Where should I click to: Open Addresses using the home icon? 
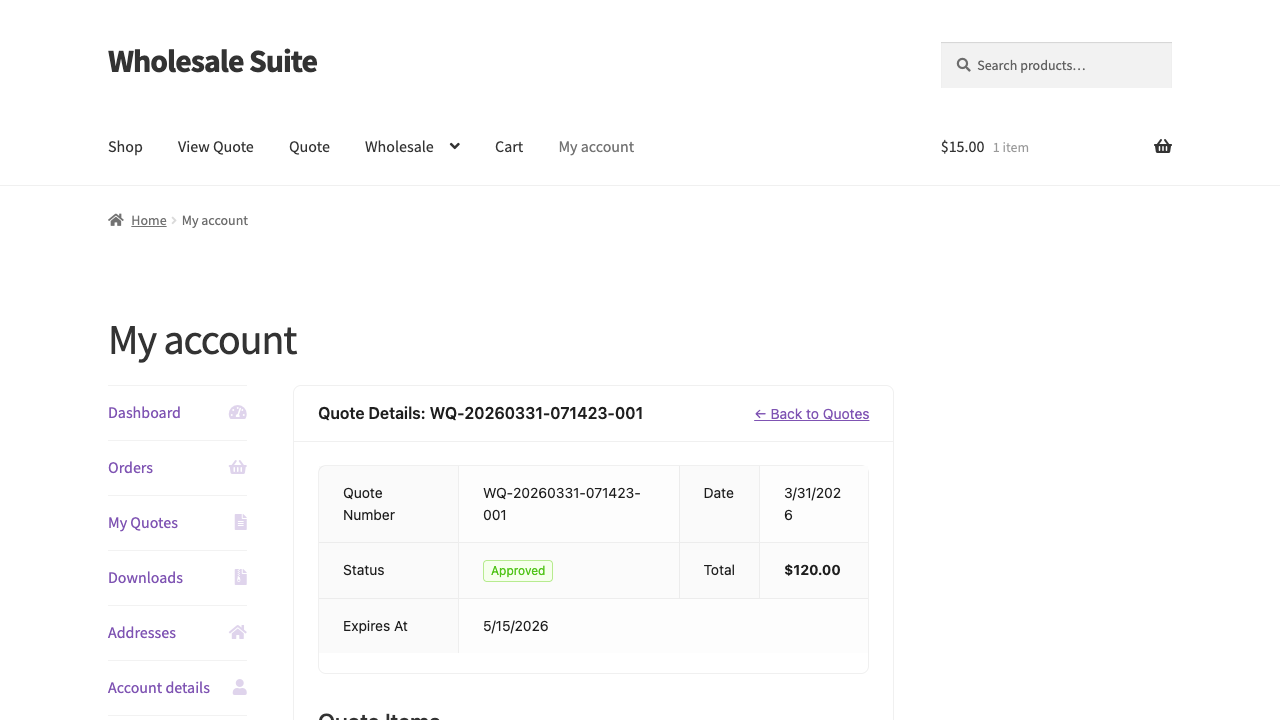coord(238,632)
